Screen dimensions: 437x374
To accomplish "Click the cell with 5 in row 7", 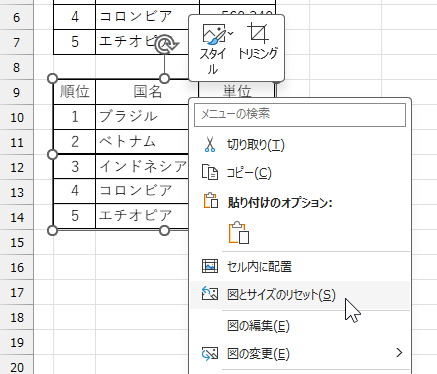I will click(x=75, y=42).
